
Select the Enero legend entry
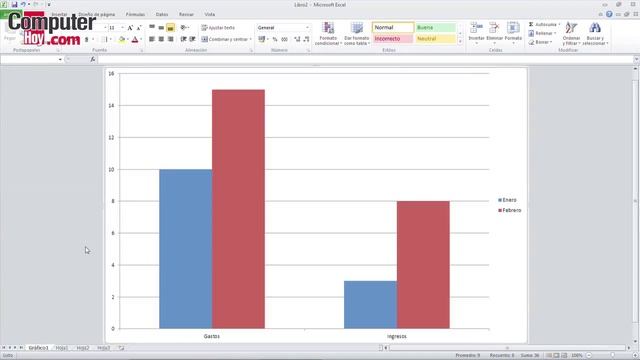pyautogui.click(x=507, y=200)
